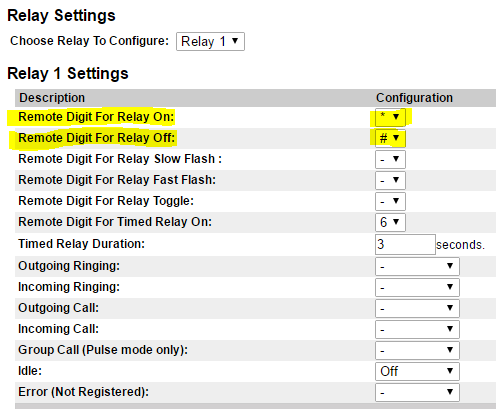Open the Remote Digit For Relay Off dropdown
The image size is (496, 409).
tap(390, 138)
